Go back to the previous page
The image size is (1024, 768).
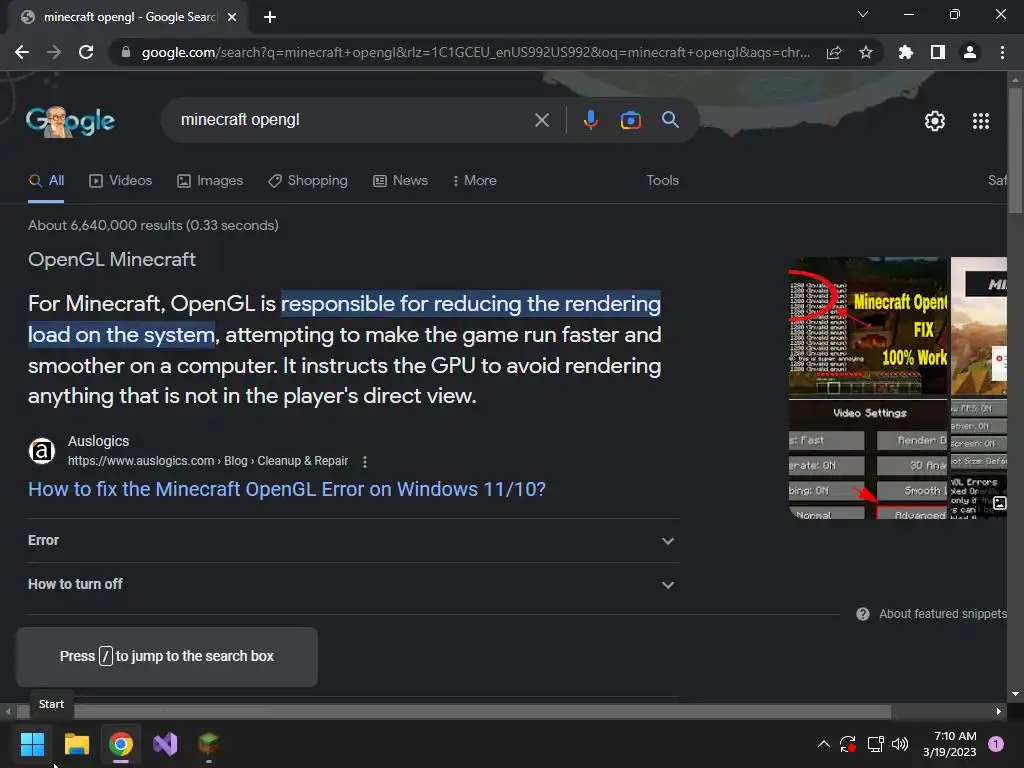click(x=22, y=52)
